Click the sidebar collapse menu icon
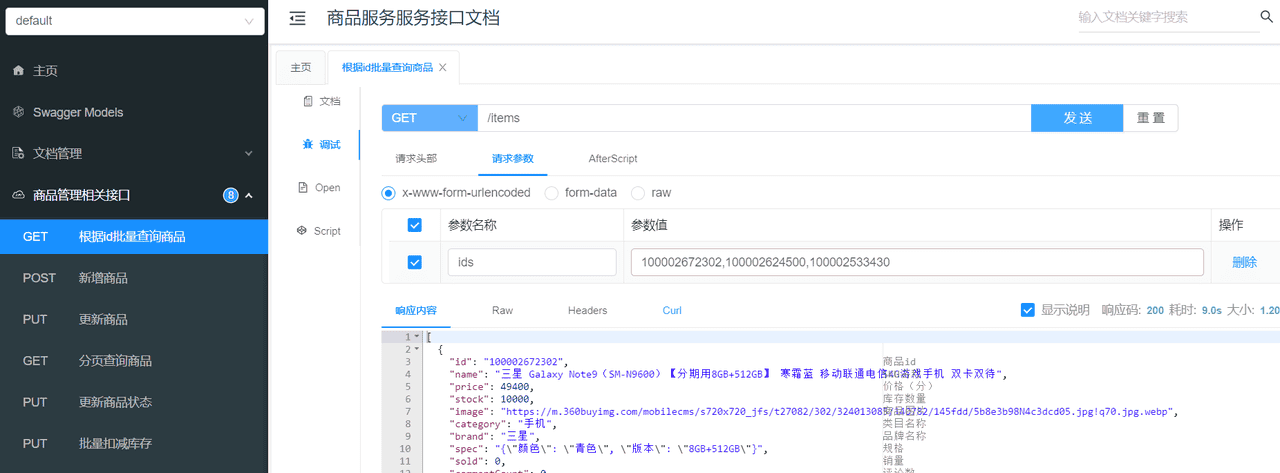The height and width of the screenshot is (473, 1280). point(297,18)
